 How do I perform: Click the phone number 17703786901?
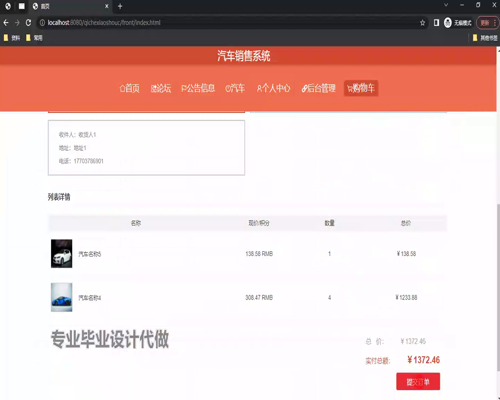pyautogui.click(x=88, y=161)
